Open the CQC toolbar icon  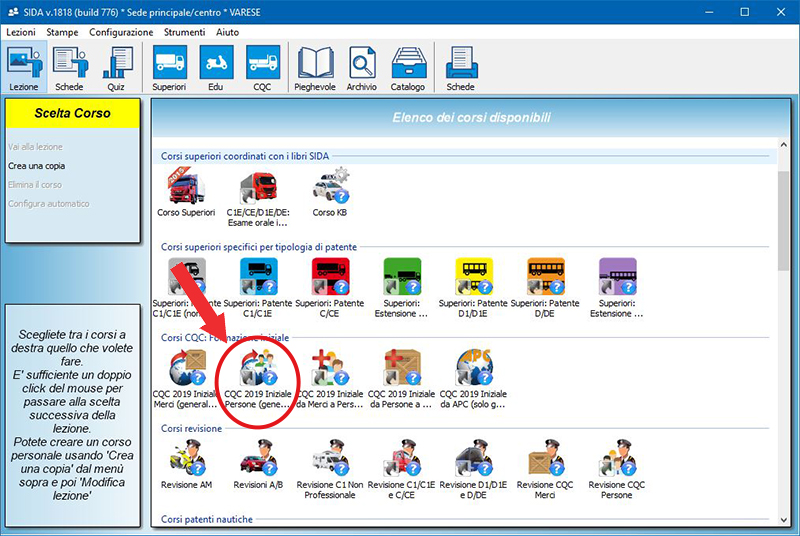pyautogui.click(x=263, y=68)
